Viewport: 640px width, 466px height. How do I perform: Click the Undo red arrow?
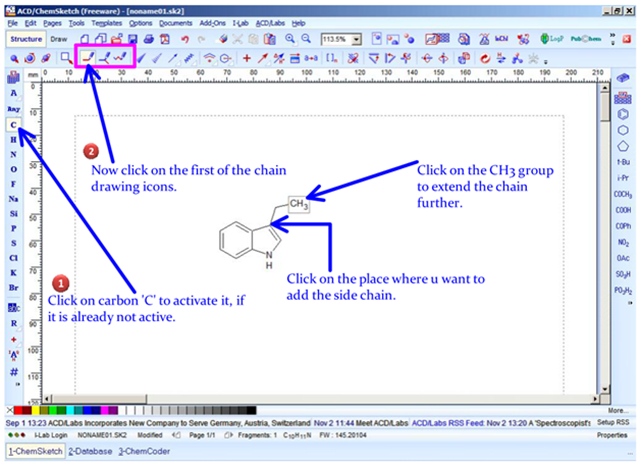tap(185, 39)
